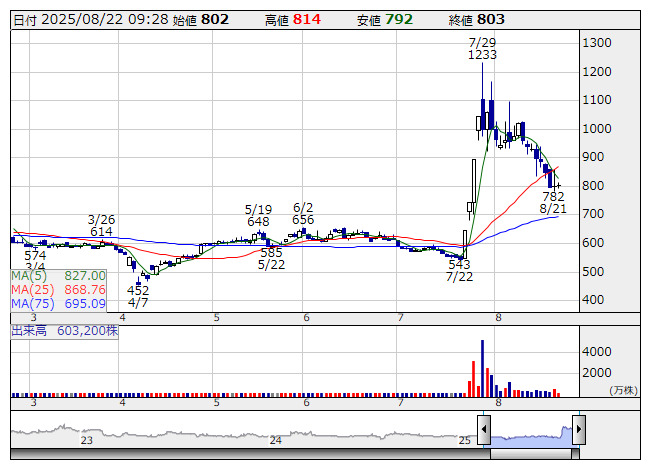Click the 8/21 low label 782

(x=553, y=196)
